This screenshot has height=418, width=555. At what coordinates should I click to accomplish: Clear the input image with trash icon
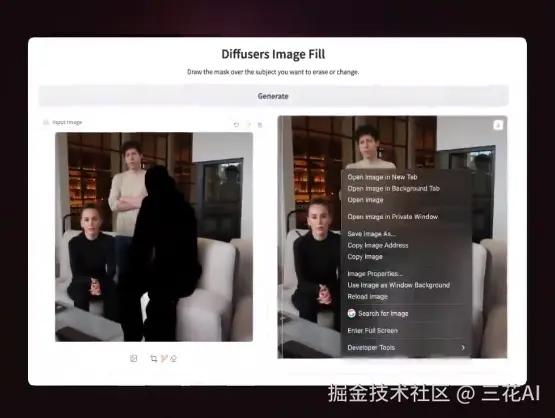[260, 125]
